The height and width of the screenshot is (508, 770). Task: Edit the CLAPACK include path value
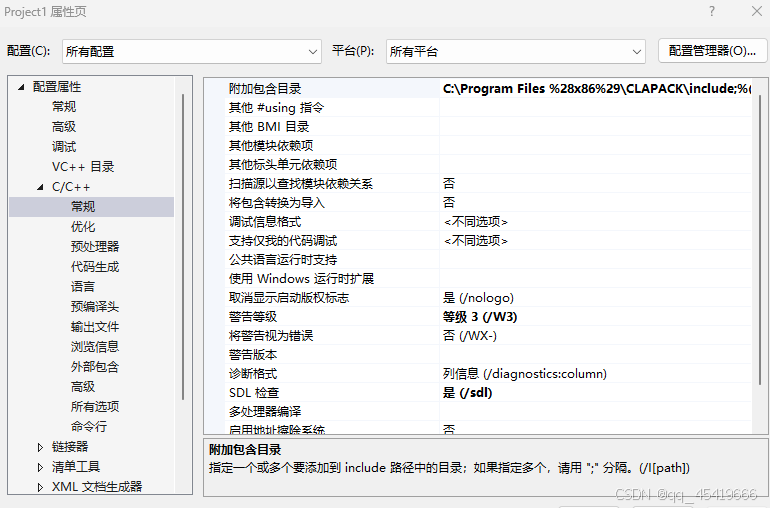tap(596, 89)
